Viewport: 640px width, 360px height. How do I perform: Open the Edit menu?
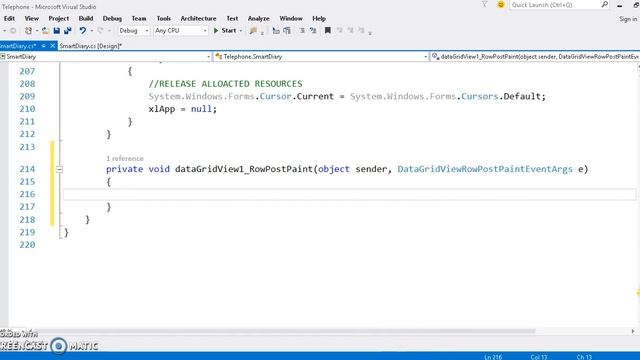(9, 18)
